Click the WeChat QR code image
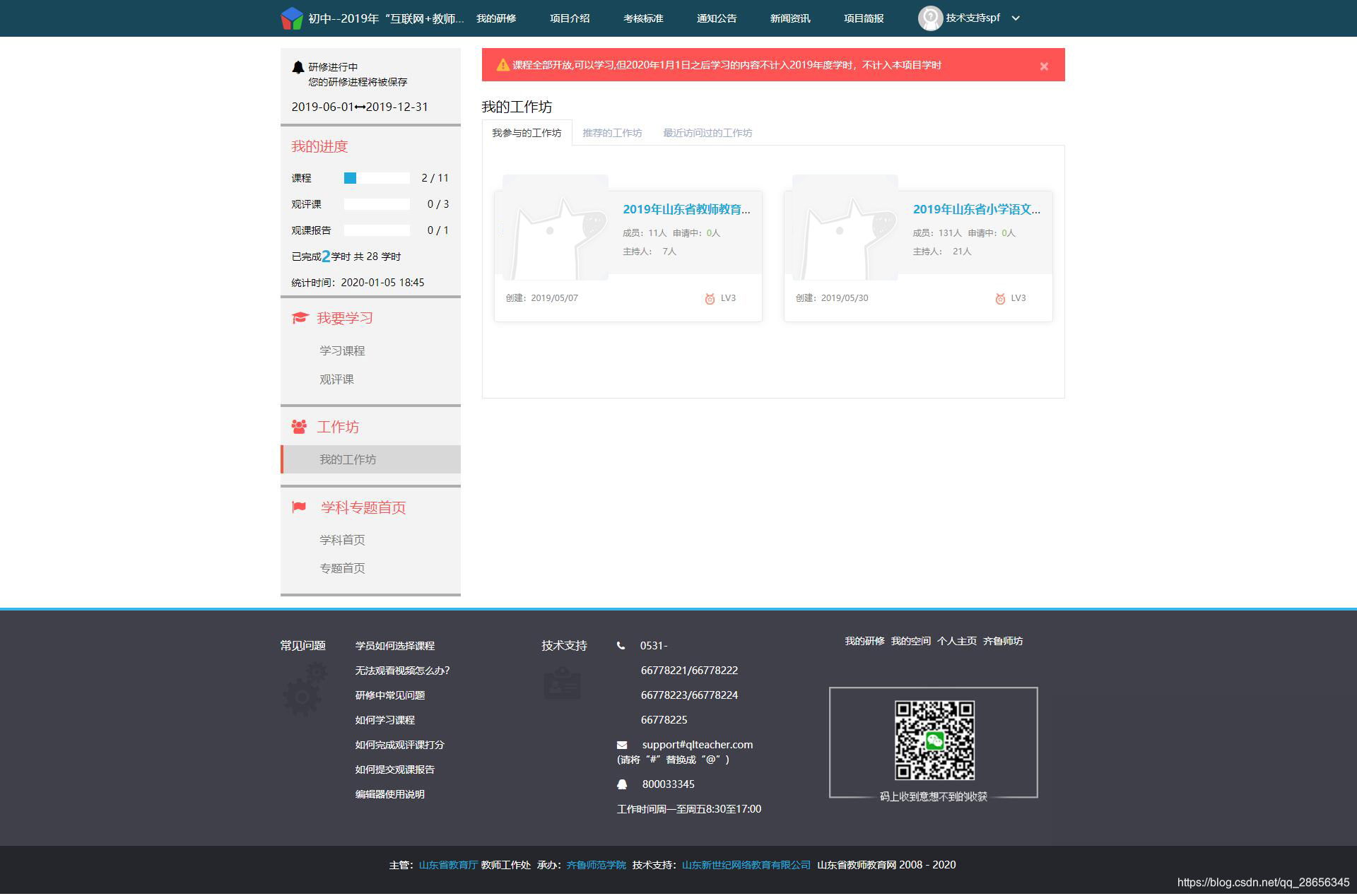 click(x=934, y=740)
